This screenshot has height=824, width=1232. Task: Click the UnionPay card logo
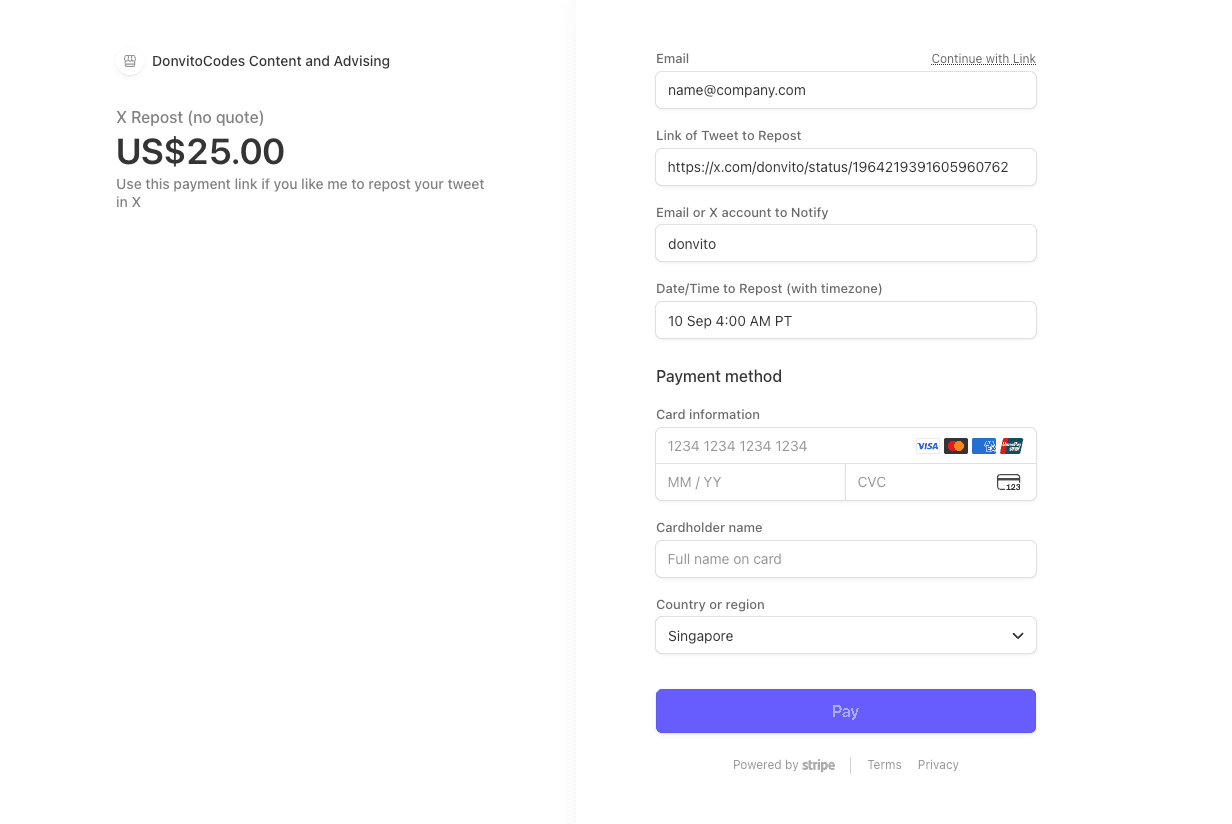click(1011, 446)
